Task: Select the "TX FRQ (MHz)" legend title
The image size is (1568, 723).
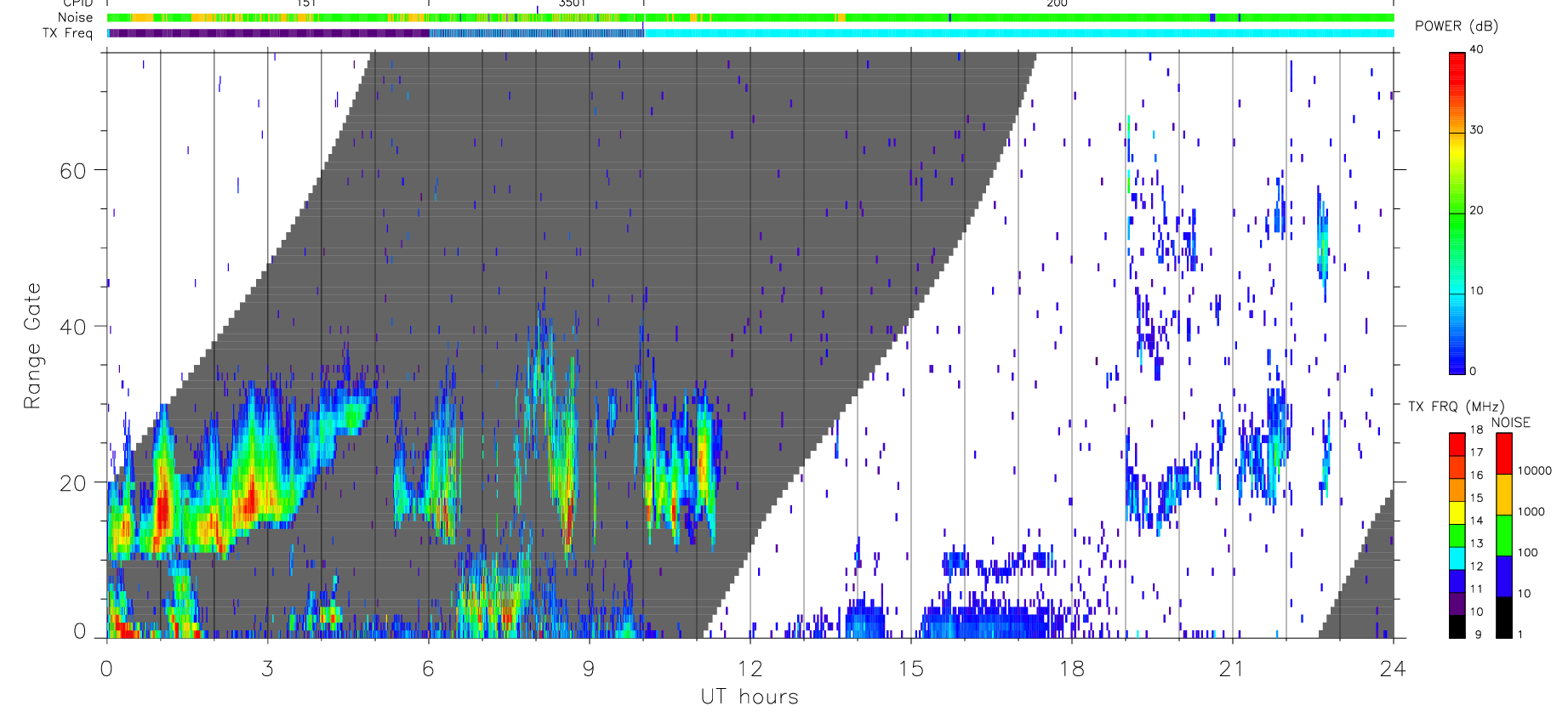Action: 1456,407
